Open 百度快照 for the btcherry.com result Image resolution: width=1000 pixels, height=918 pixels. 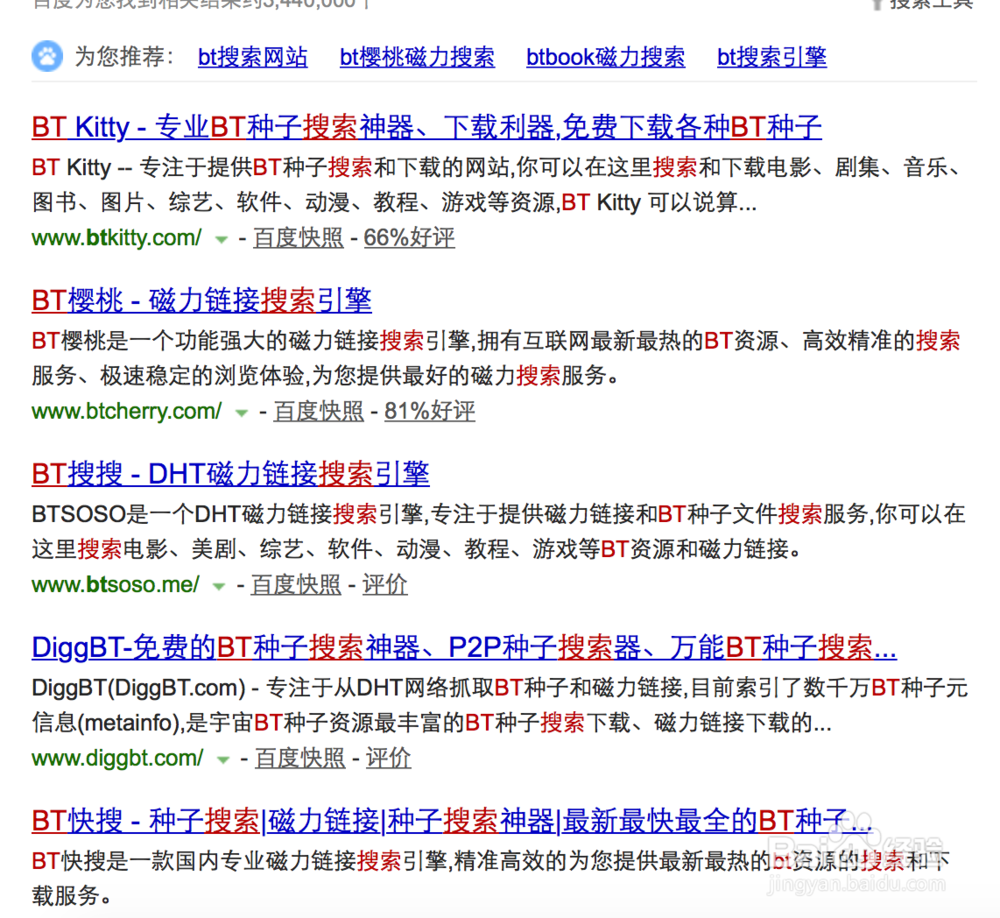point(319,411)
